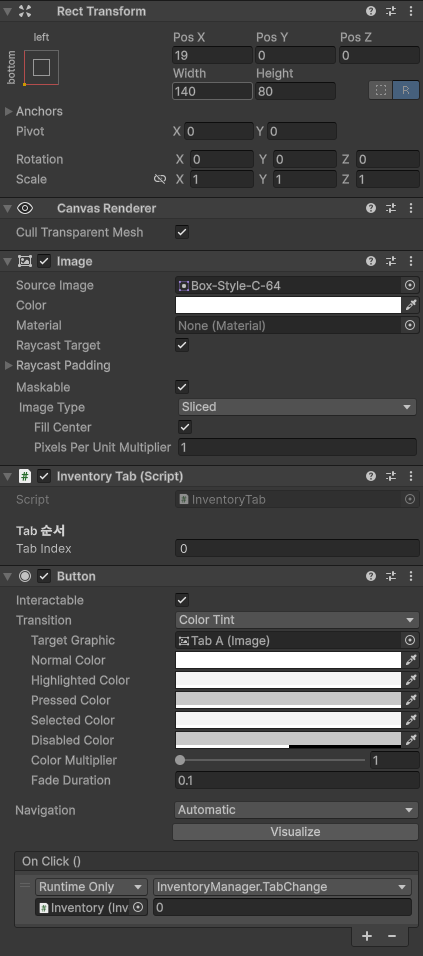This screenshot has height=956, width=423.
Task: Open help for Canvas Renderer component
Action: click(371, 208)
